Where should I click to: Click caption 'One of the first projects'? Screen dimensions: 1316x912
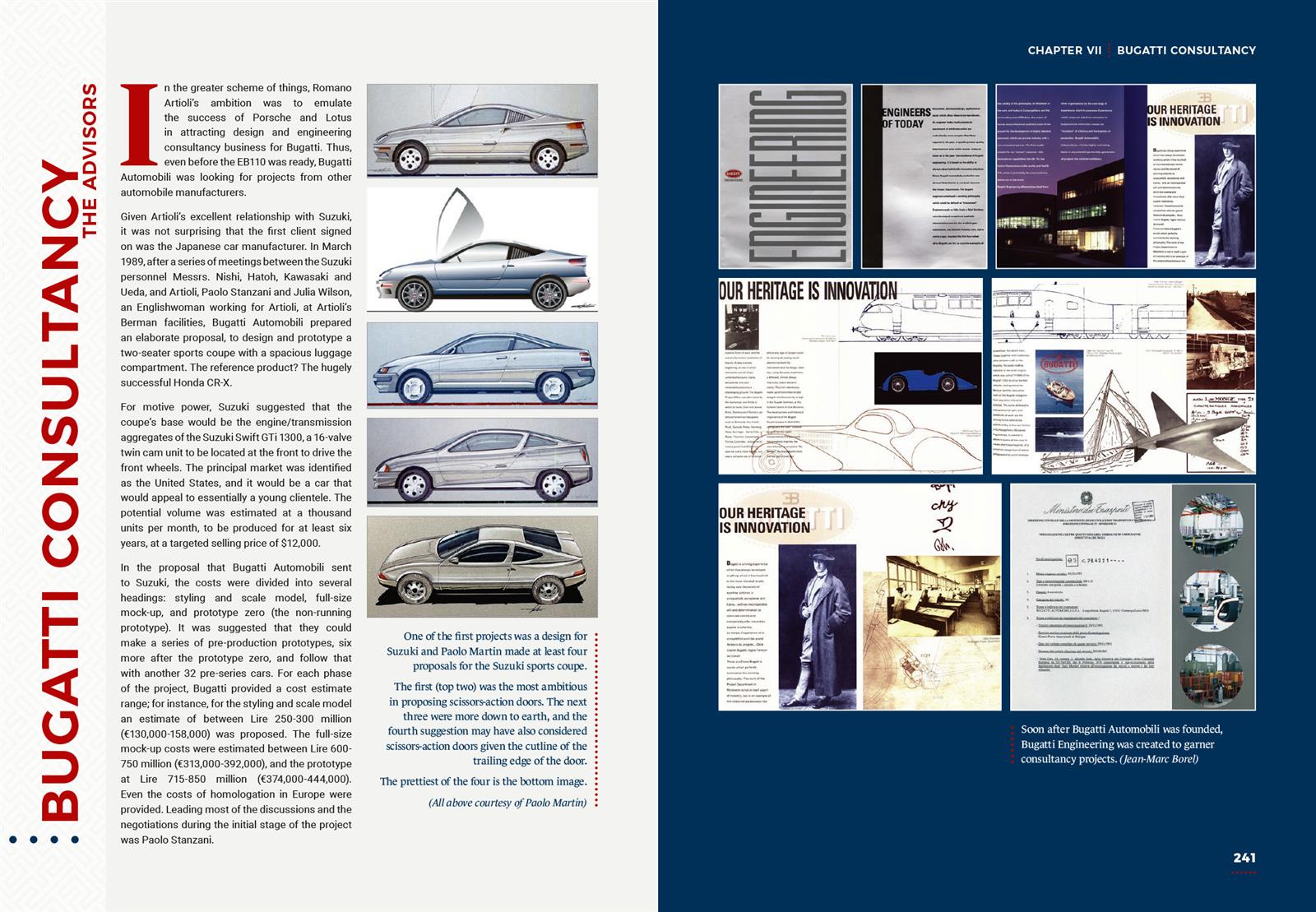tap(487, 651)
